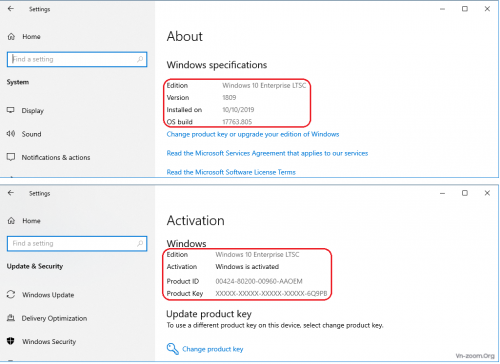Click the Notifications speech bubble icon

[11, 157]
